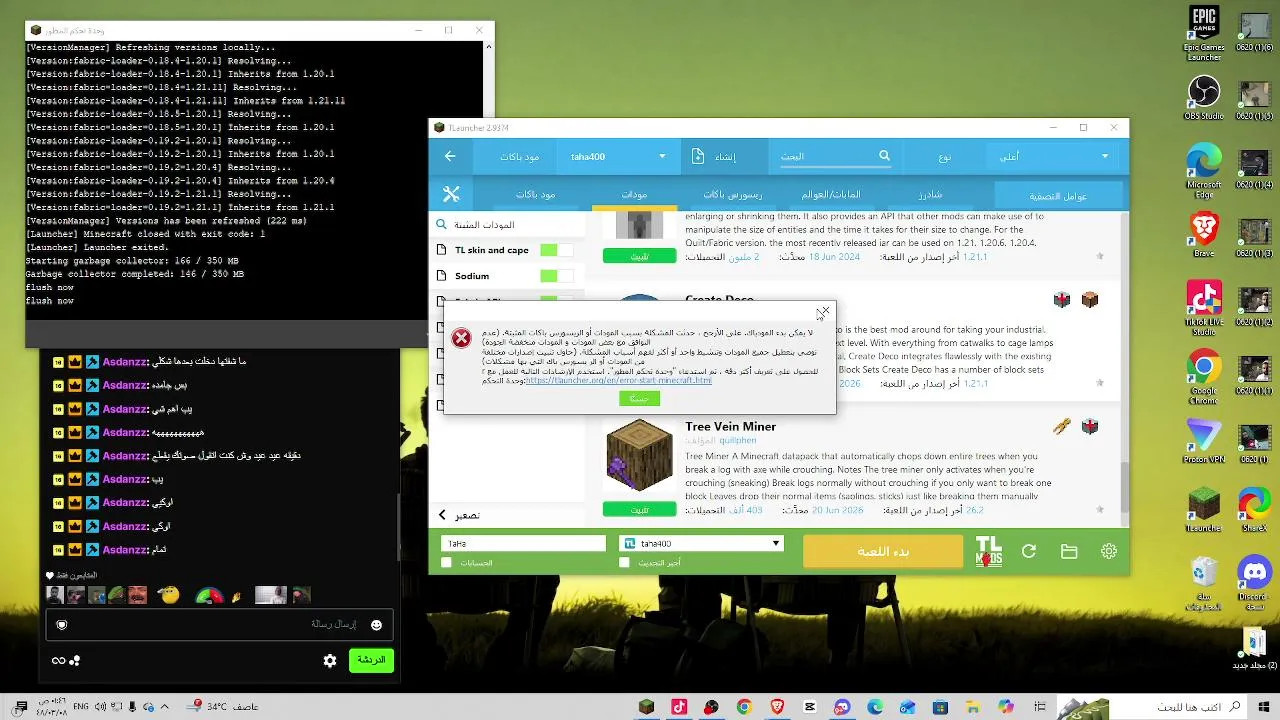Click the infinity points icon below the chat
This screenshot has height=720, width=1280.
coord(65,660)
